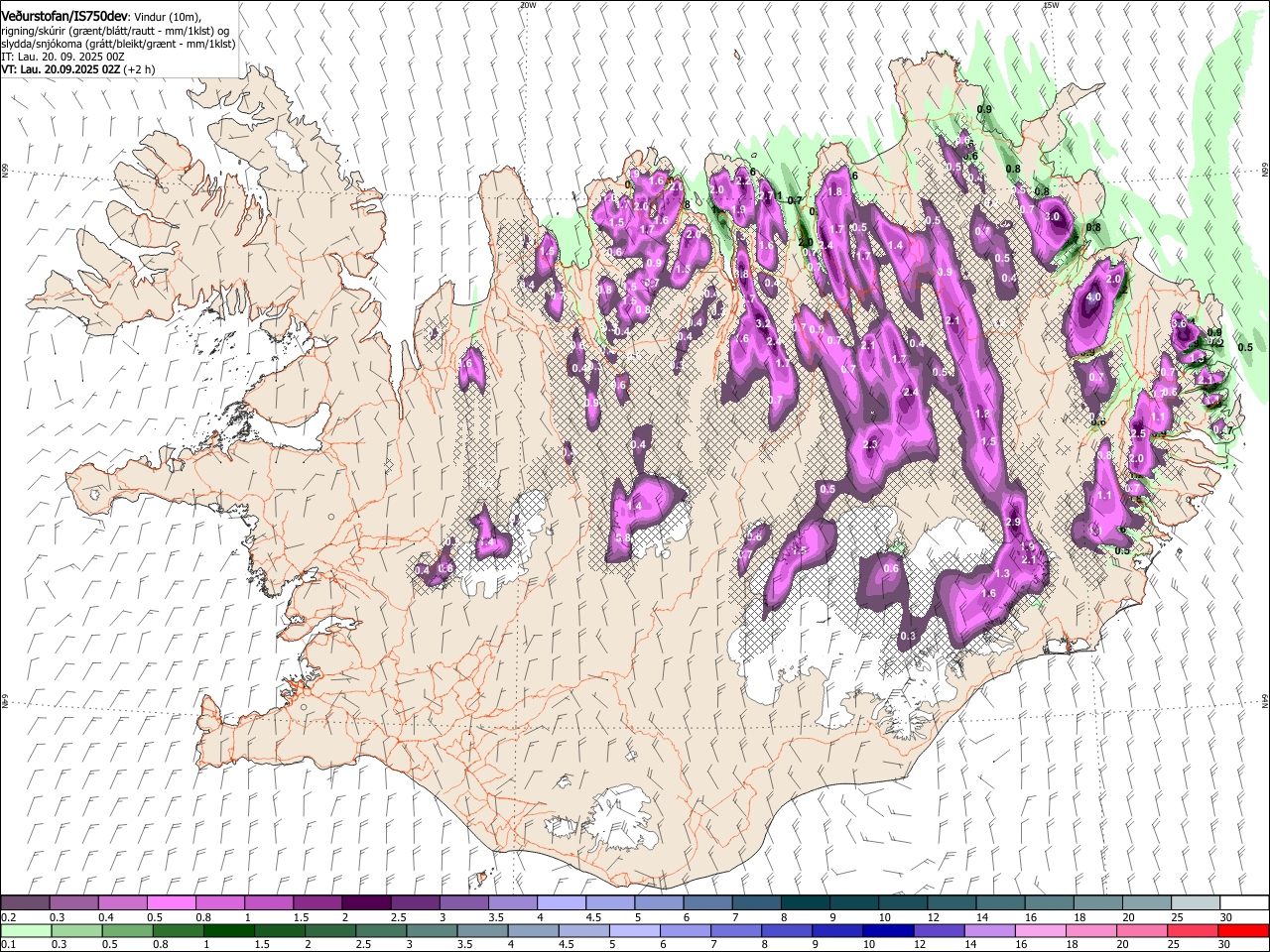Click the '0.2' label in upper legend row

[x=8, y=916]
